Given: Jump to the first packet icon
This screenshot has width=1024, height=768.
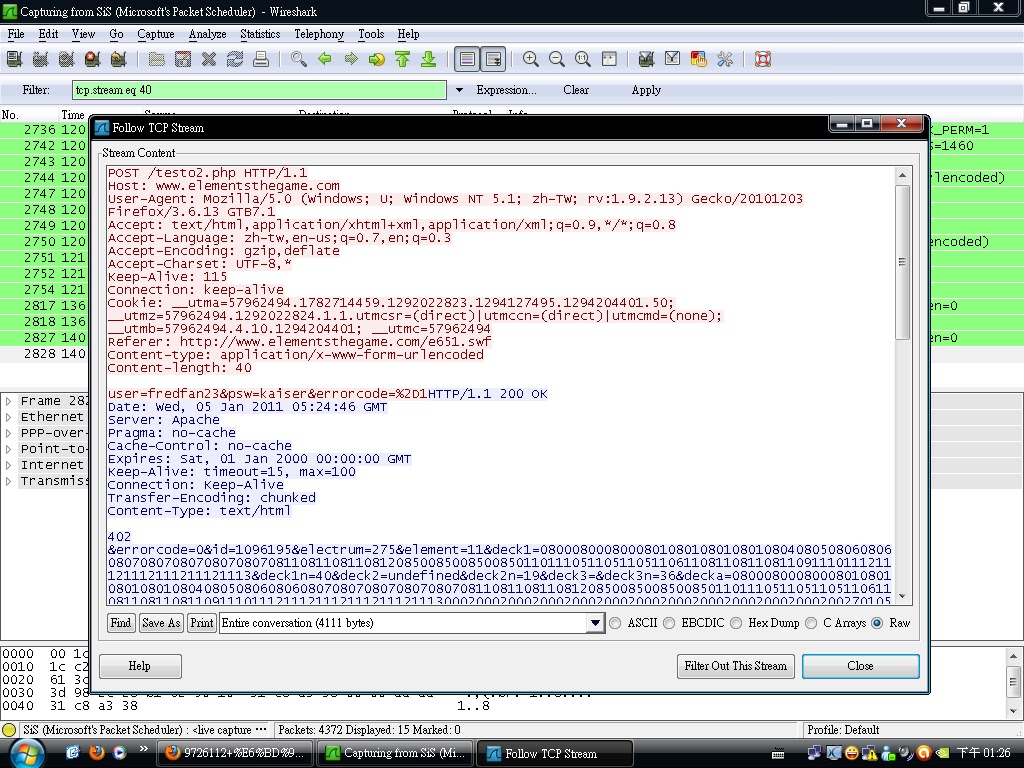Looking at the screenshot, I should tap(402, 59).
